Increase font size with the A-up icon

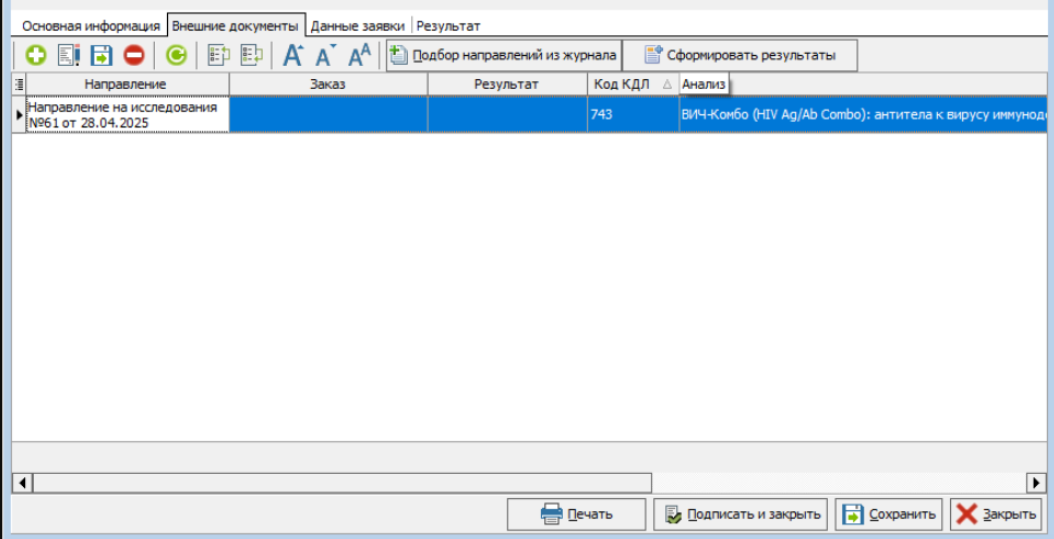pyautogui.click(x=293, y=56)
